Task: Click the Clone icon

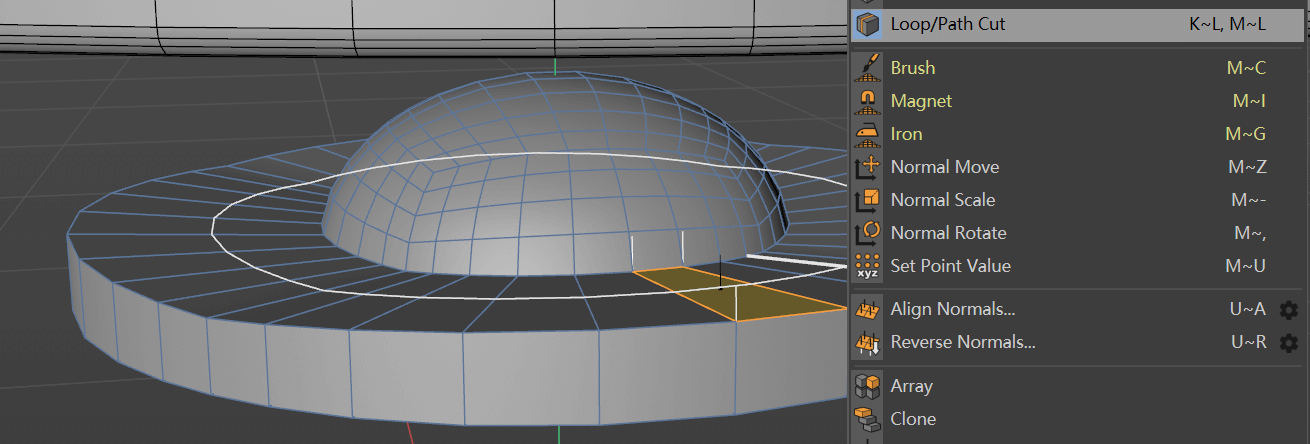Action: tap(867, 419)
